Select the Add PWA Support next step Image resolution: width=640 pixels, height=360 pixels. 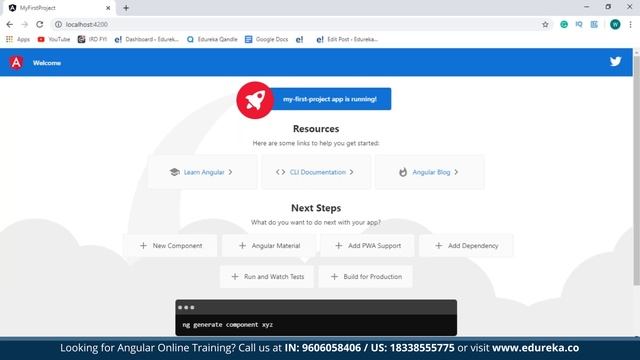(367, 246)
